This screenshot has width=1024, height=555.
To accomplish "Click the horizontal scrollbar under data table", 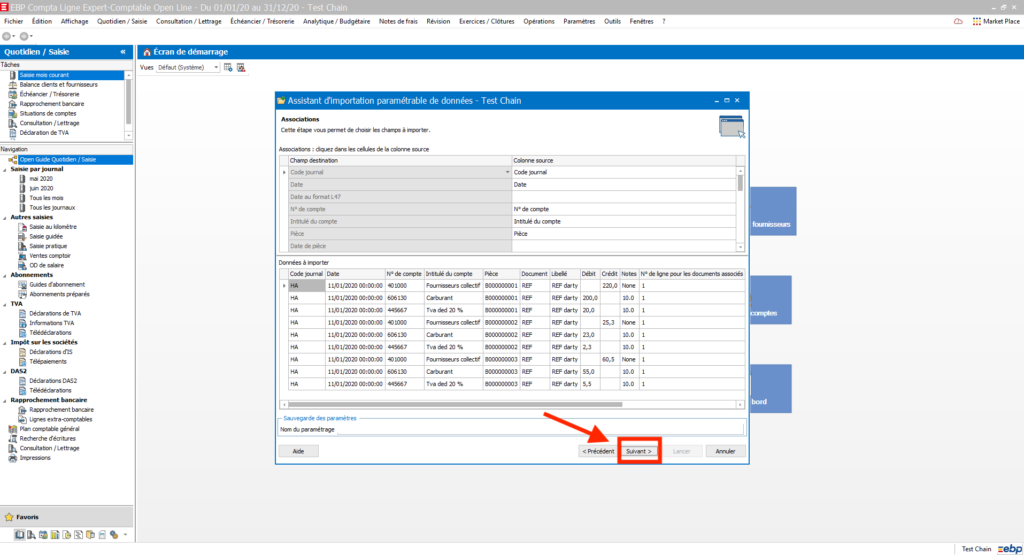I will (455, 404).
